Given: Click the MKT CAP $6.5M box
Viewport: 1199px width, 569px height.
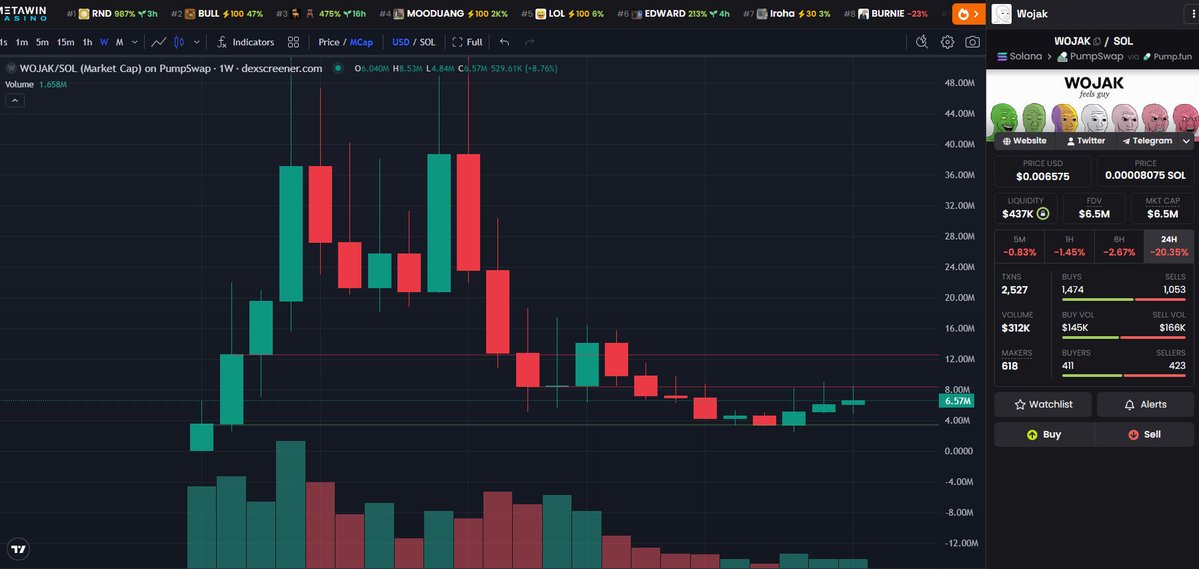Looking at the screenshot, I should pyautogui.click(x=1162, y=208).
